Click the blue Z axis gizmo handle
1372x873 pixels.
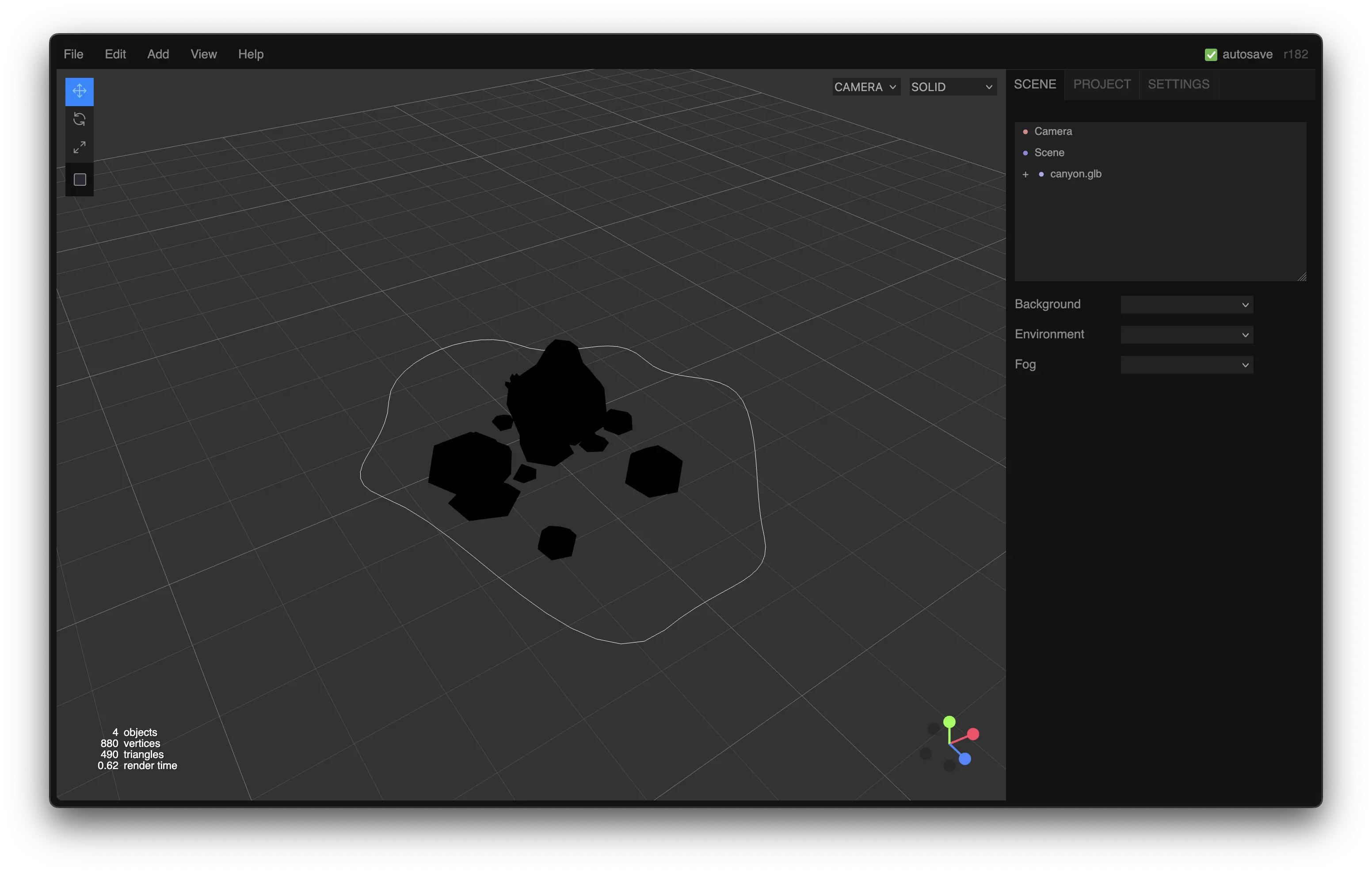(x=964, y=759)
